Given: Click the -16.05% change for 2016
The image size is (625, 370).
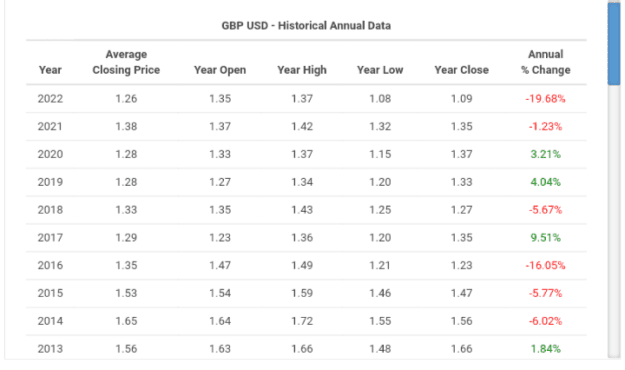Looking at the screenshot, I should 545,266.
